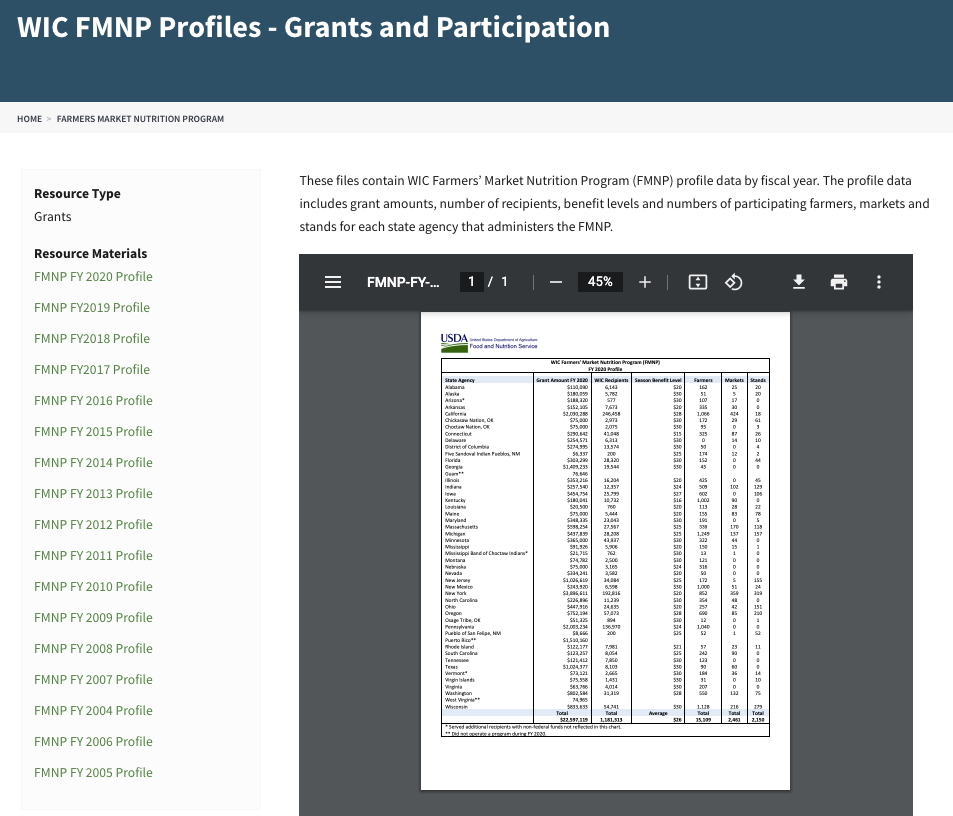Viewport: 953px width, 816px height.
Task: Download the PDF file
Action: coord(799,282)
